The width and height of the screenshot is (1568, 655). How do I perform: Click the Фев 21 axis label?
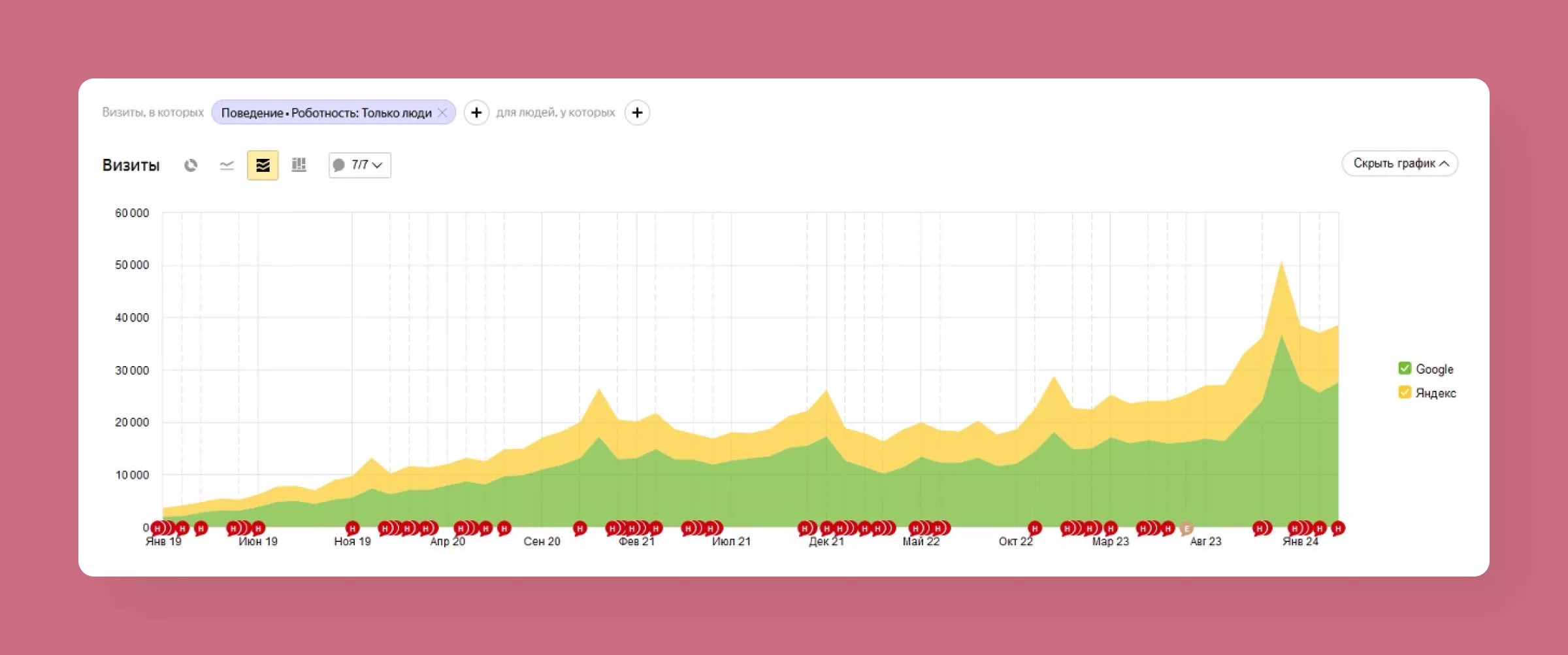click(636, 542)
